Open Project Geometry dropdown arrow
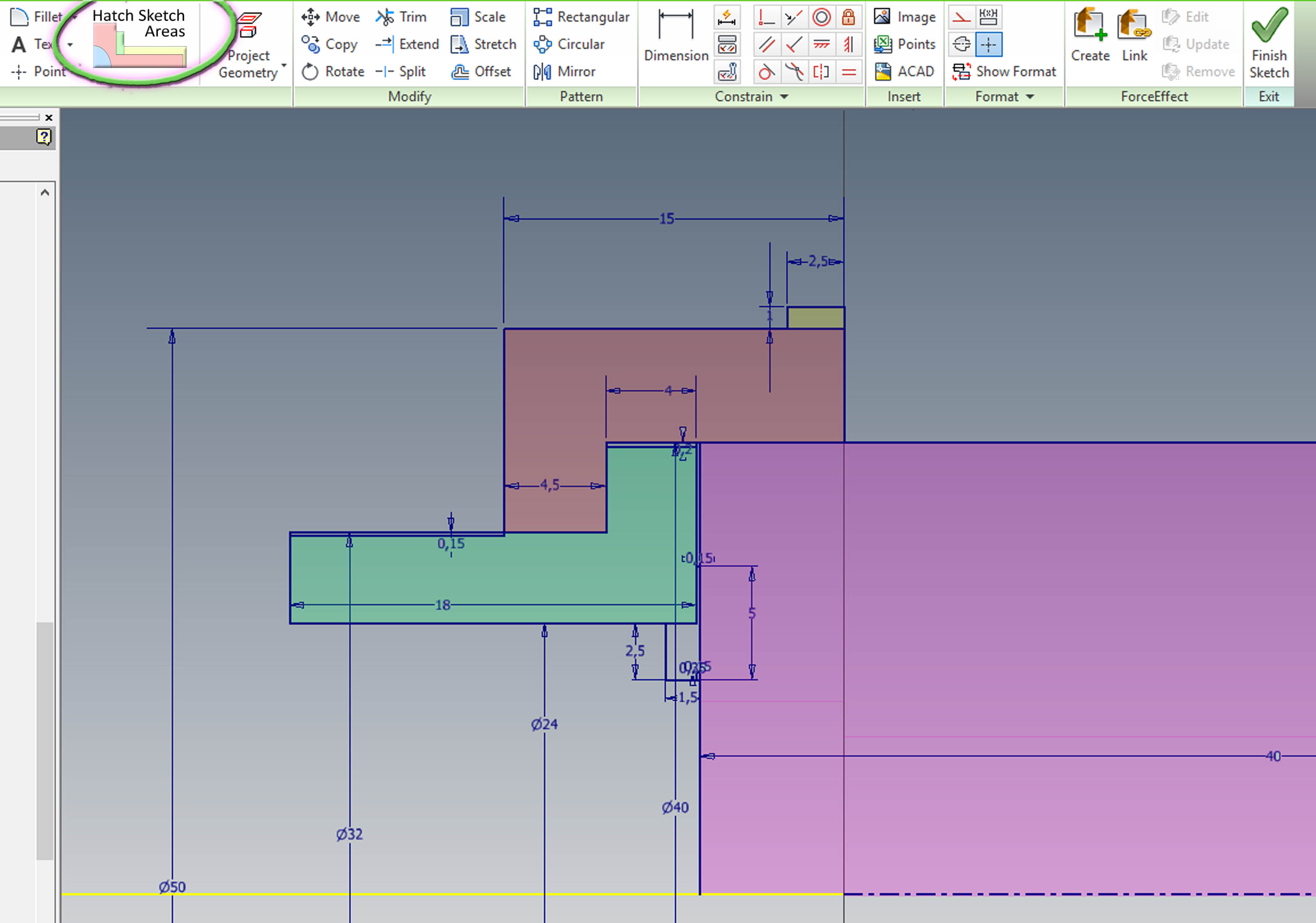The image size is (1316, 923). tap(284, 66)
